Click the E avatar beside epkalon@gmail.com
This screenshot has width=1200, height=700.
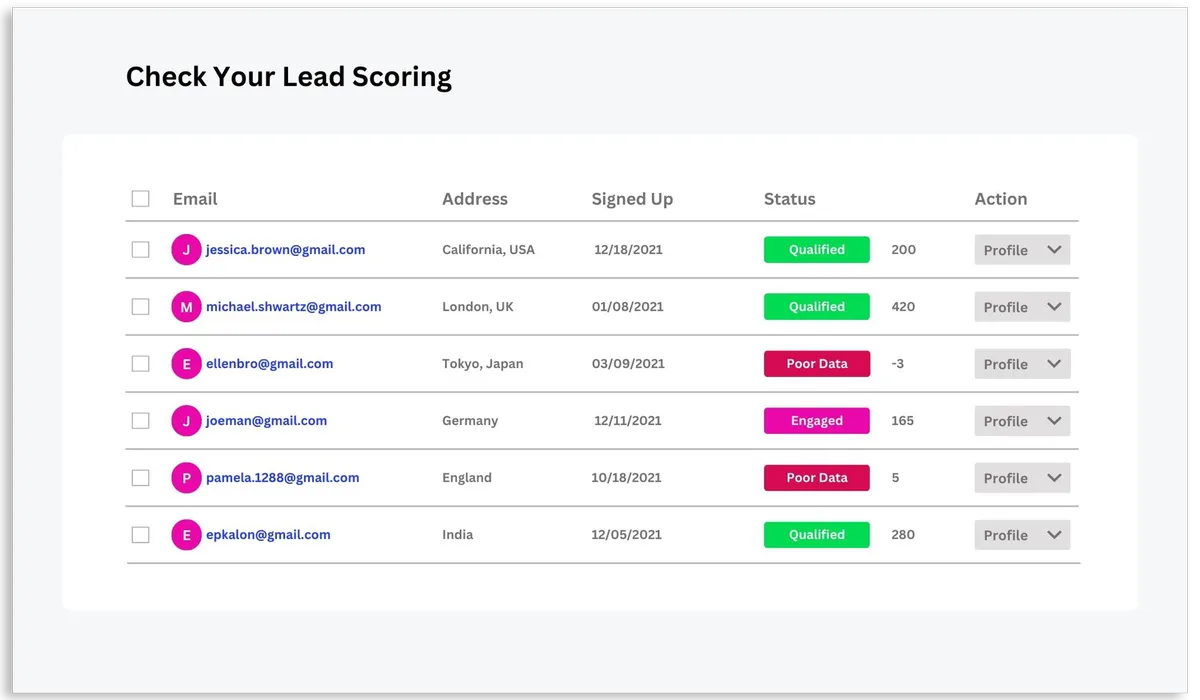pos(186,535)
